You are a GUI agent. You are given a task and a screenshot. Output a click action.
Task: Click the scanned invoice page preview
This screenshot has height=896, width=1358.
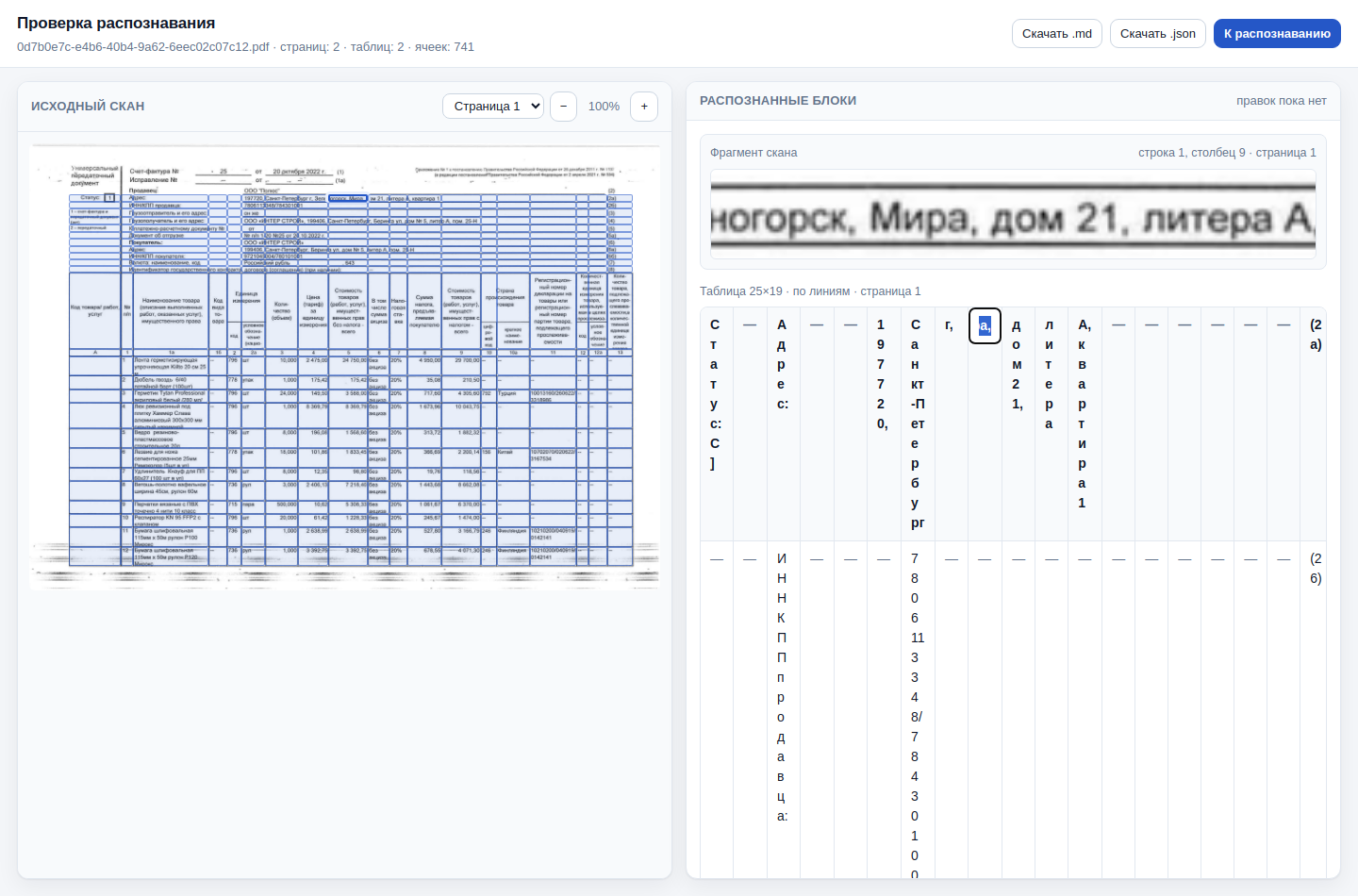(344, 367)
